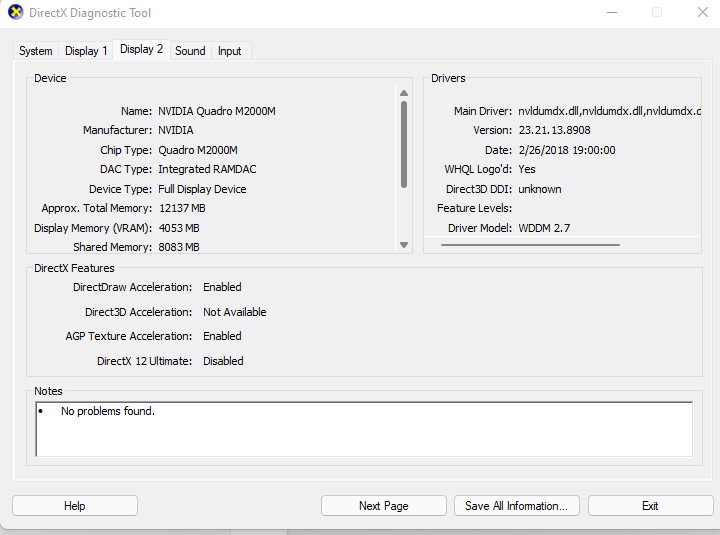The image size is (720, 535).
Task: Open the Display 1 tab
Action: pos(86,51)
